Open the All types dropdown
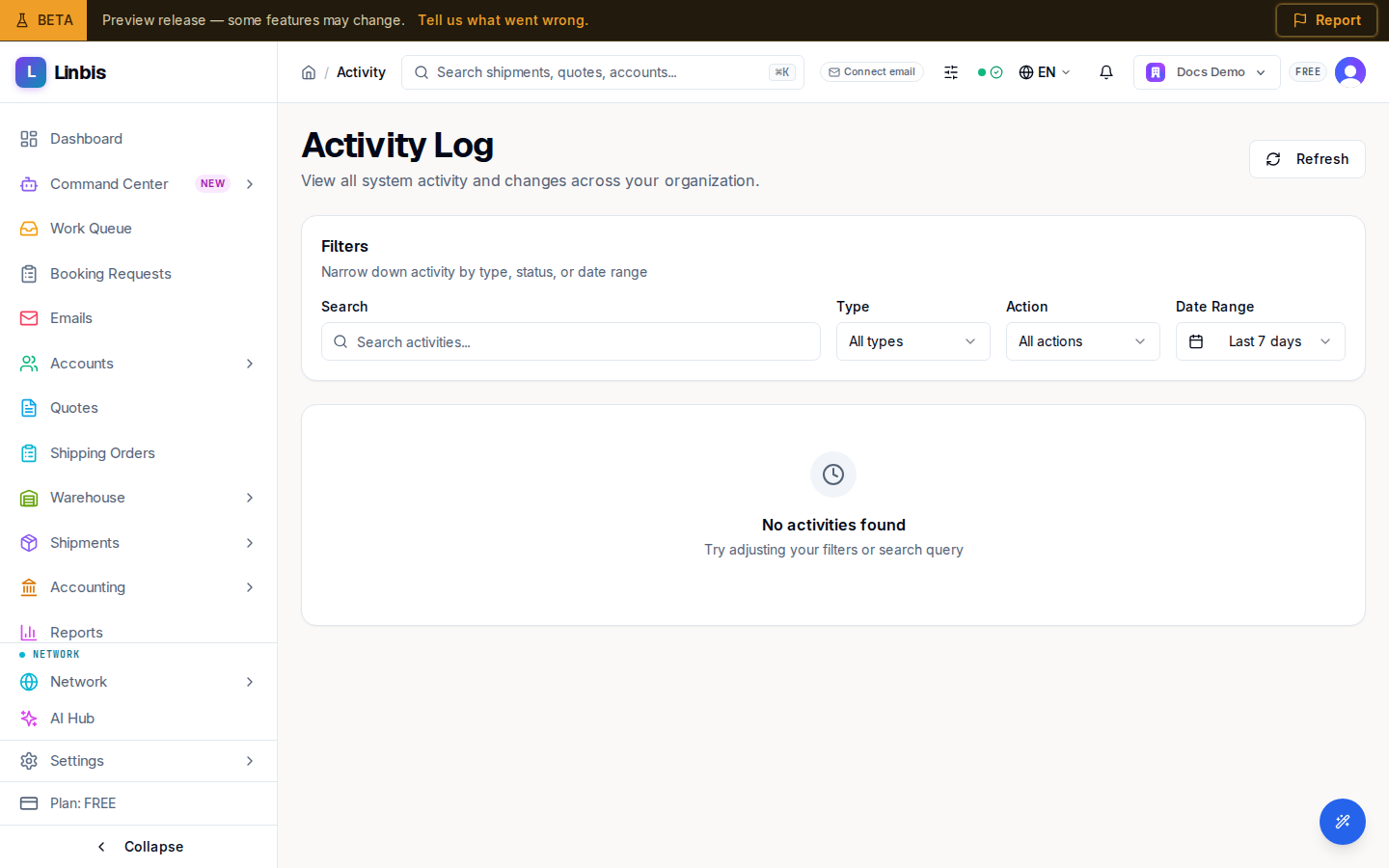Viewport: 1389px width, 868px height. click(x=913, y=341)
